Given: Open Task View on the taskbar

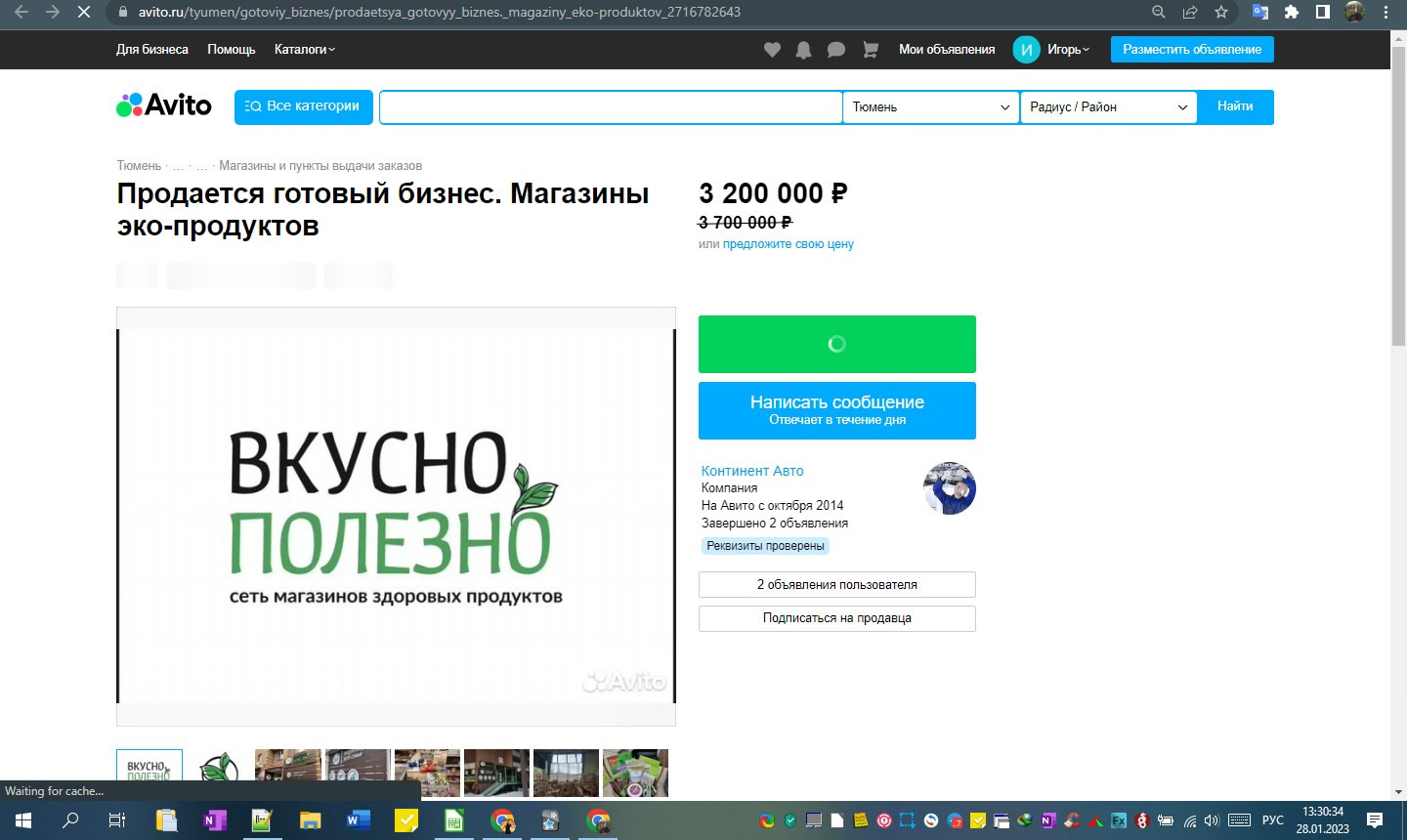Looking at the screenshot, I should click(x=117, y=820).
